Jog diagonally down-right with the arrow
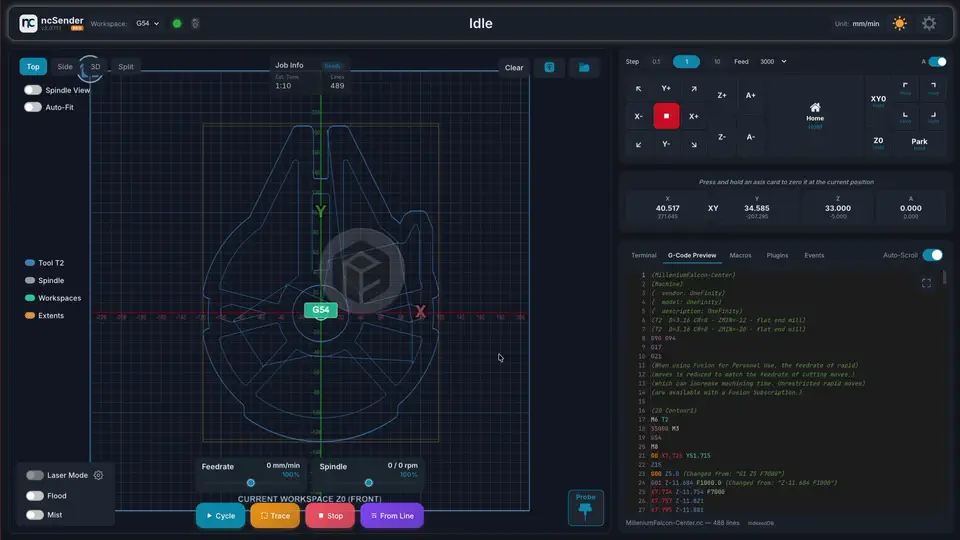The height and width of the screenshot is (540, 960). tap(694, 144)
